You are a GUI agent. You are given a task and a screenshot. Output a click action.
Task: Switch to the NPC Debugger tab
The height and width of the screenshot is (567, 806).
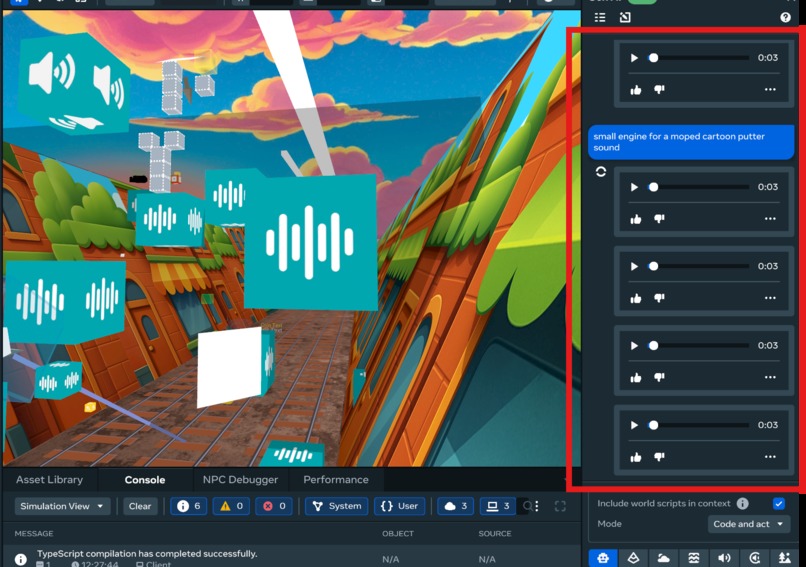tap(240, 480)
